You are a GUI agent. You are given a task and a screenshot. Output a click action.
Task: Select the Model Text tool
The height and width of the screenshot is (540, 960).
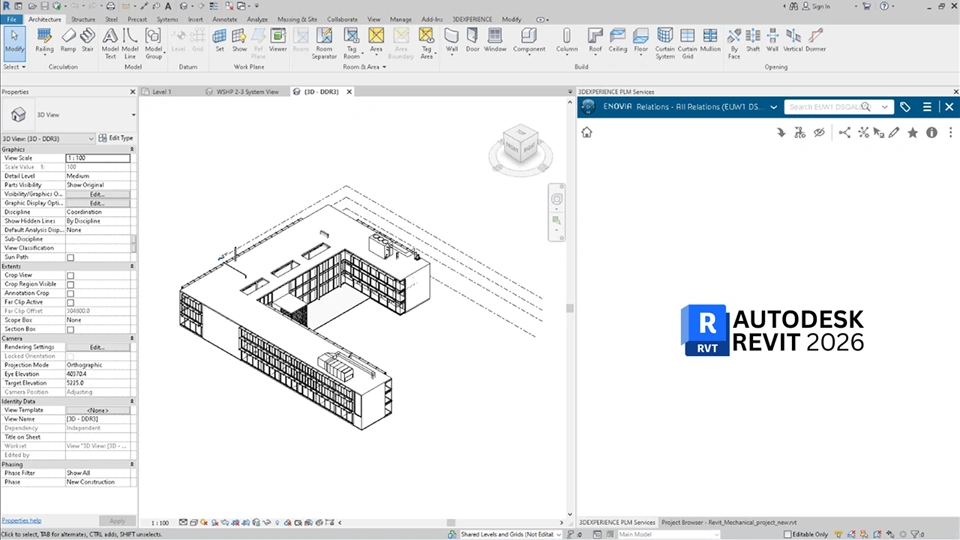click(x=110, y=43)
